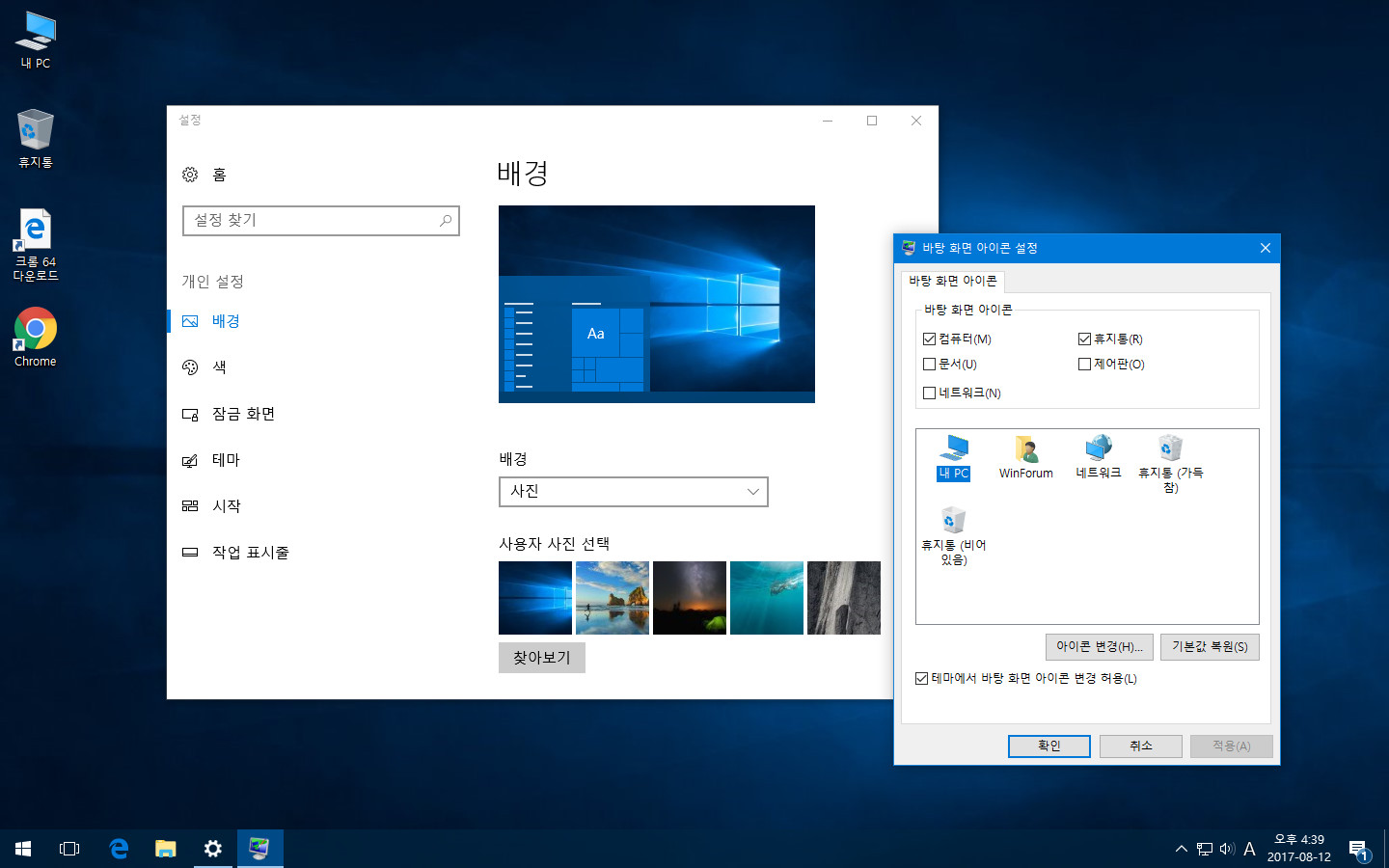Select the 휴지통 (가득 참) icon
1389x868 pixels.
pyautogui.click(x=1171, y=464)
